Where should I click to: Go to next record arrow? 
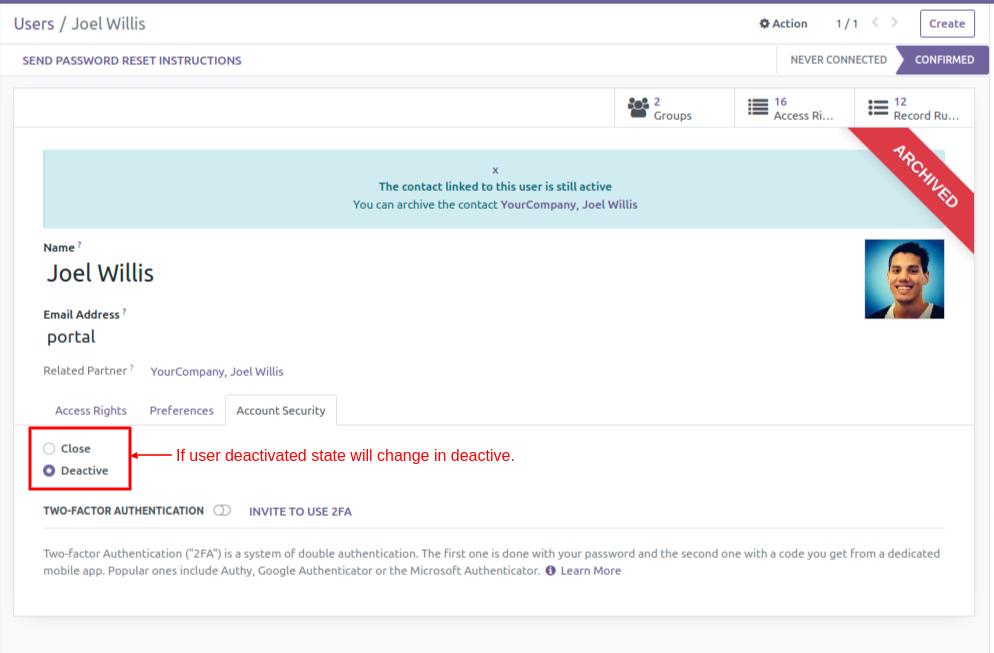[895, 23]
